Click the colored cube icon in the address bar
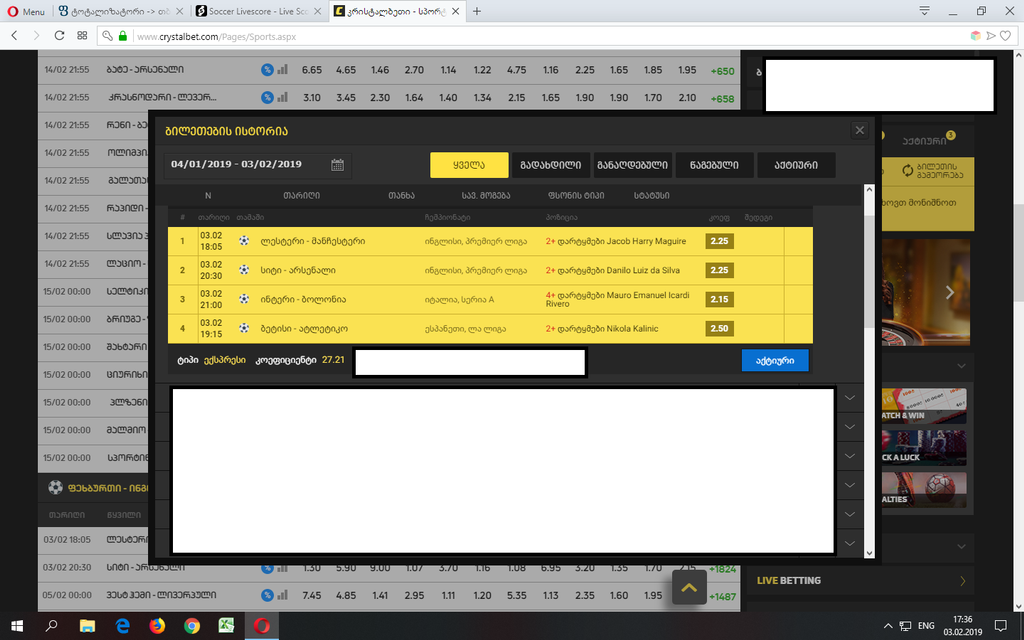 tap(976, 36)
